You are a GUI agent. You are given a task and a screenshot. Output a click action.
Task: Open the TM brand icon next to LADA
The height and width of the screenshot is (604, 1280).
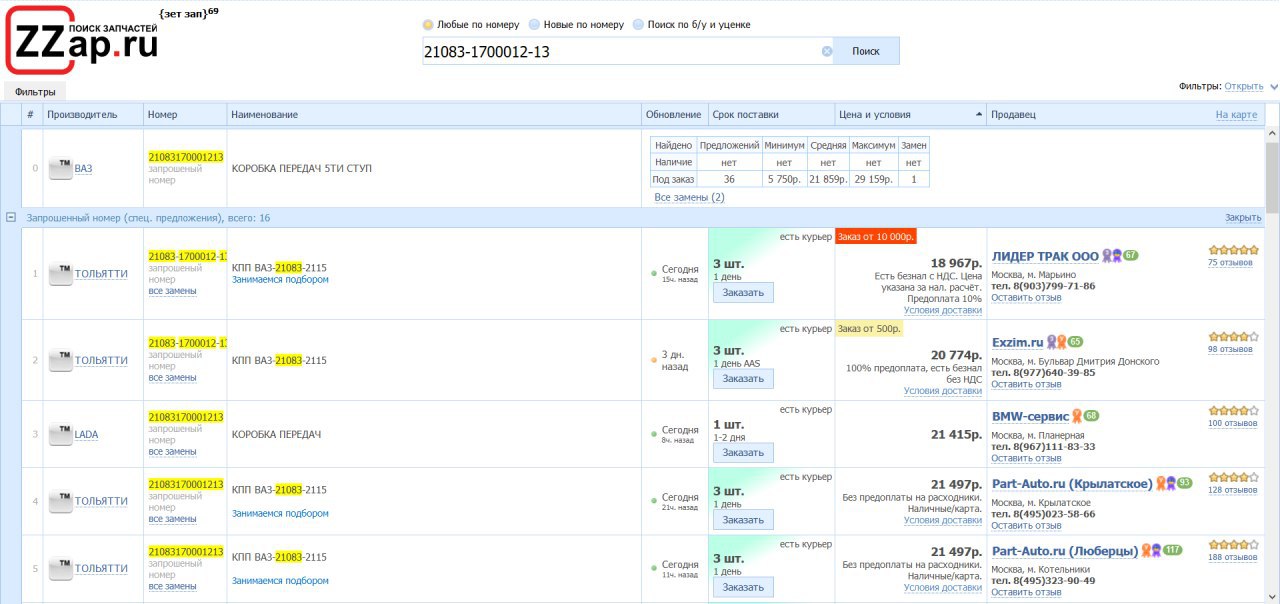click(61, 434)
